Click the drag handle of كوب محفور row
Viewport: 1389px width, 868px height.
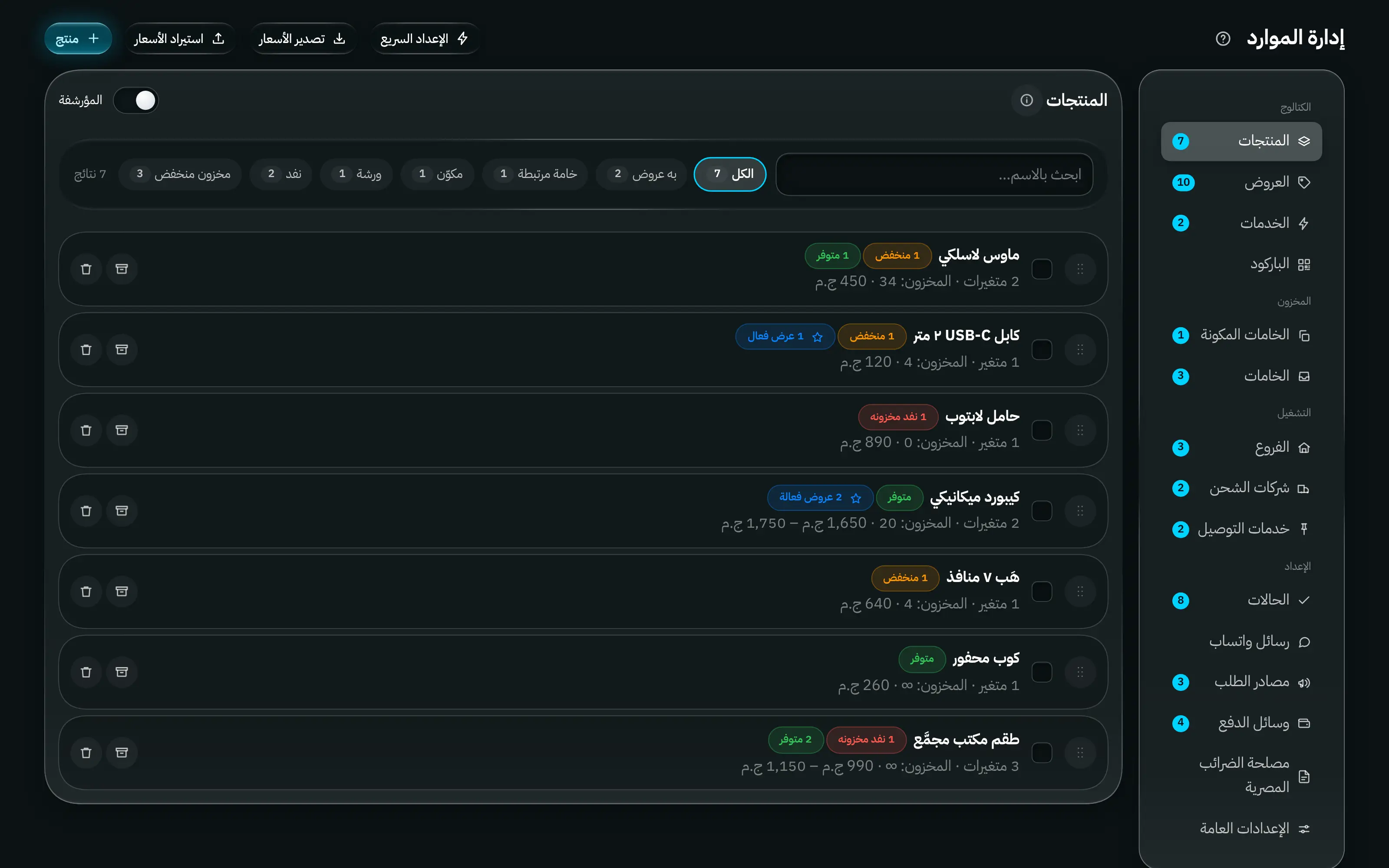click(x=1080, y=672)
